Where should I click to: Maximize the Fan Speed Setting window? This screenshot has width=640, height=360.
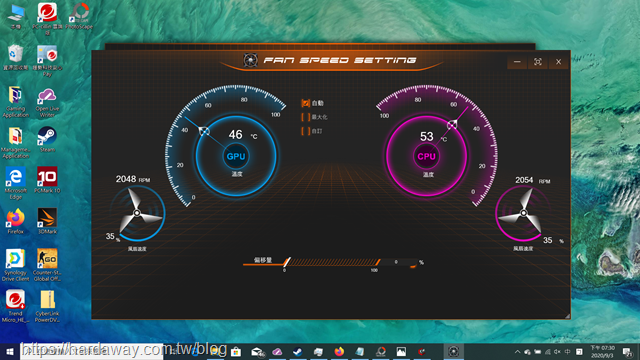(x=538, y=62)
